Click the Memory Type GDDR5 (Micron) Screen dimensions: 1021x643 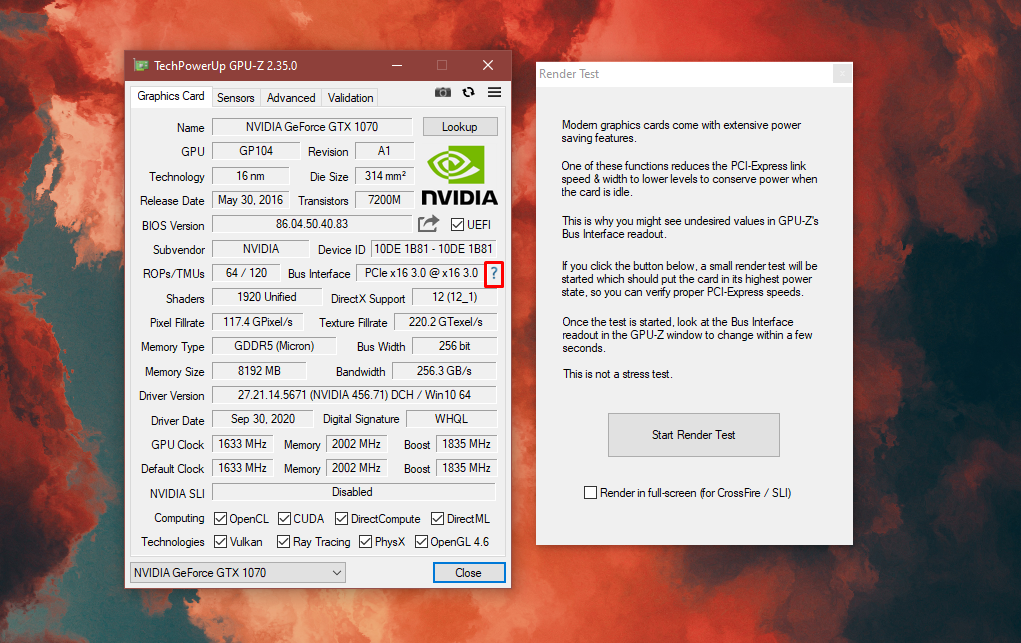274,346
